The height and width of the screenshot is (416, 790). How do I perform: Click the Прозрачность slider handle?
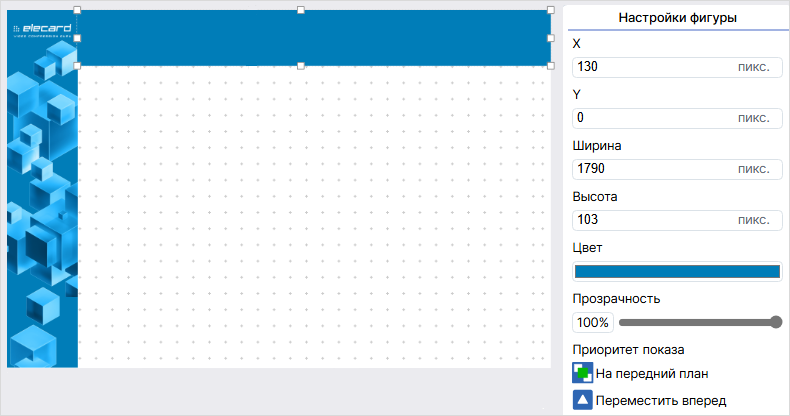point(776,322)
